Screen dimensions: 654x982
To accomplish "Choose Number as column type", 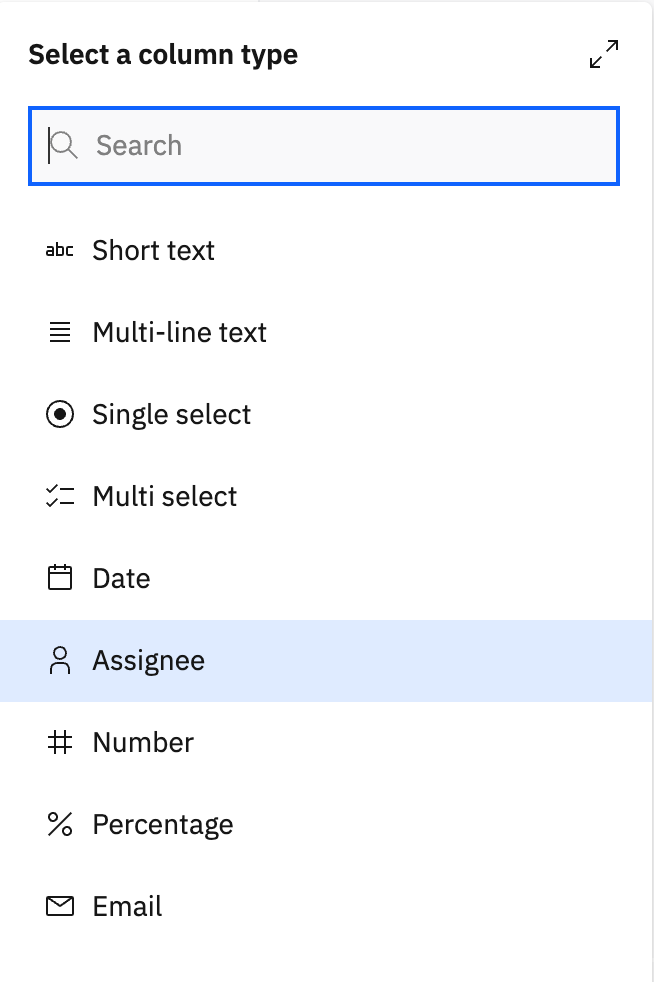I will click(143, 743).
